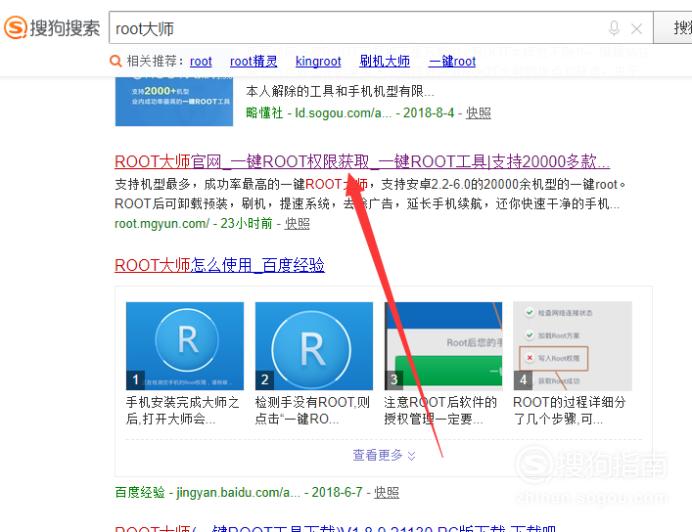
Task: Click the Sogou search logo
Action: click(x=52, y=28)
